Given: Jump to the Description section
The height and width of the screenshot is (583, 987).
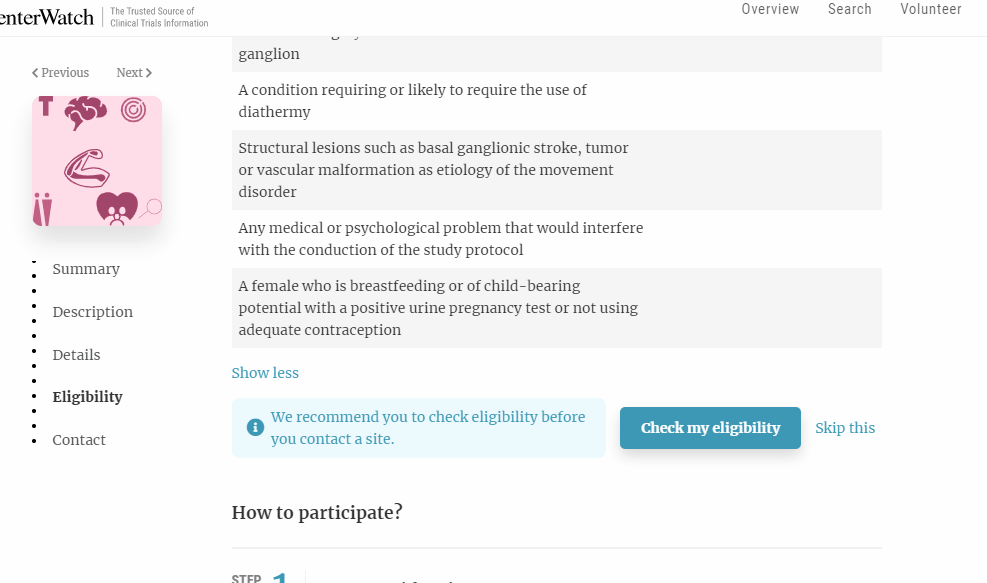Looking at the screenshot, I should [x=93, y=312].
